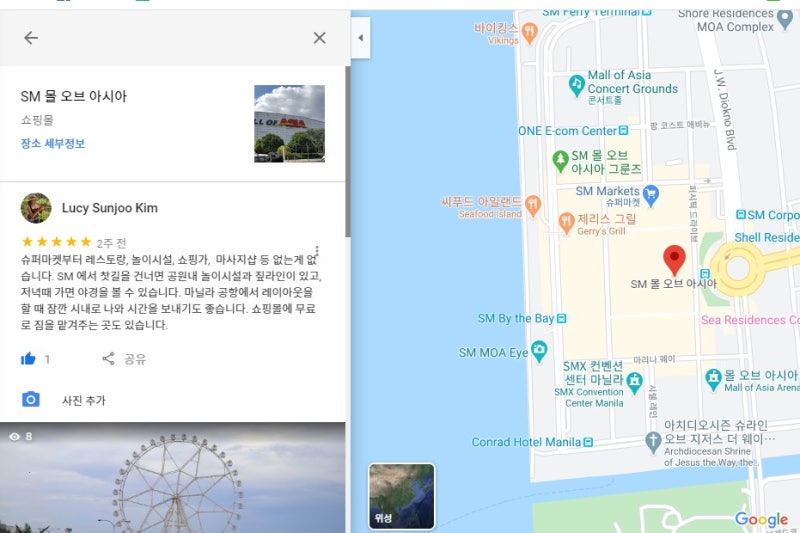800x533 pixels.
Task: Click the red SM 몰 오브 아시아 pin
Action: pos(674,260)
